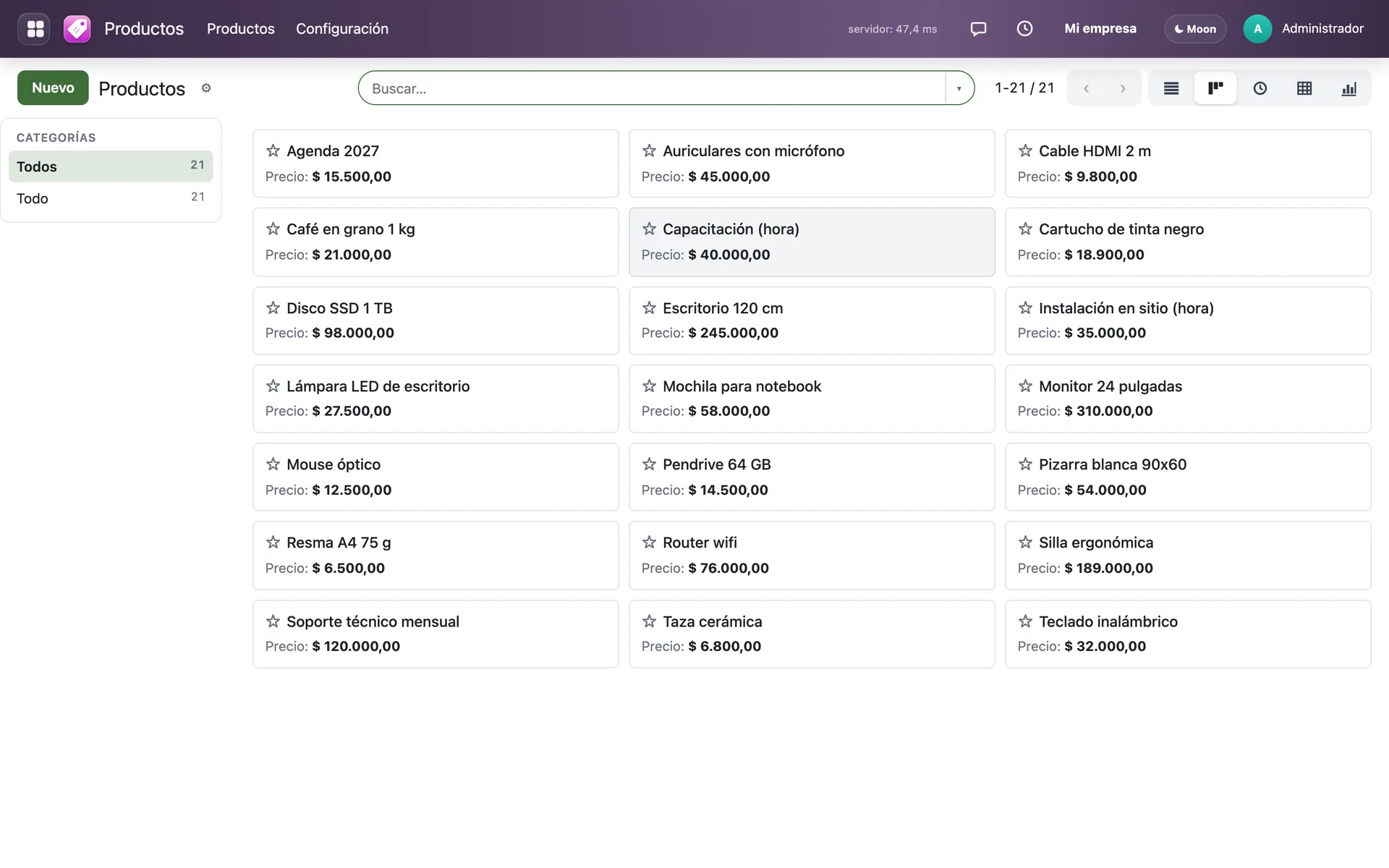Switch to activity view

1260,88
